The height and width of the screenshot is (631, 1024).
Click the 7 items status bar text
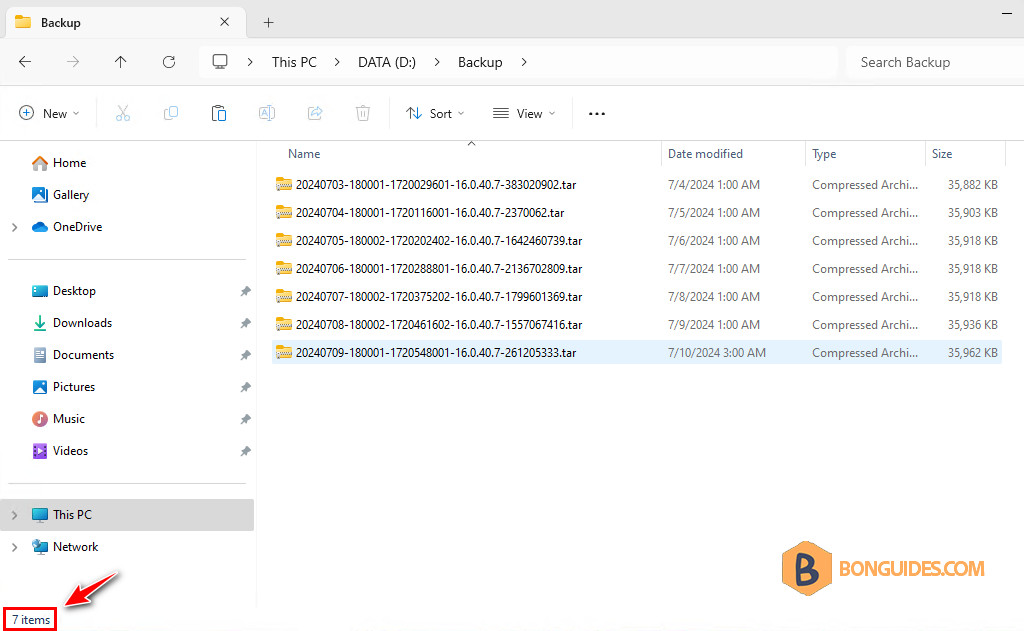pos(31,620)
